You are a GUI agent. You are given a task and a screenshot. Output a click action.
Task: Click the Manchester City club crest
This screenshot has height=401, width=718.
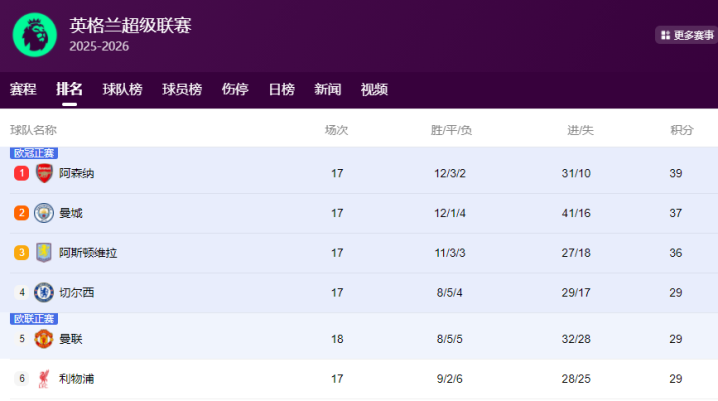coord(44,213)
